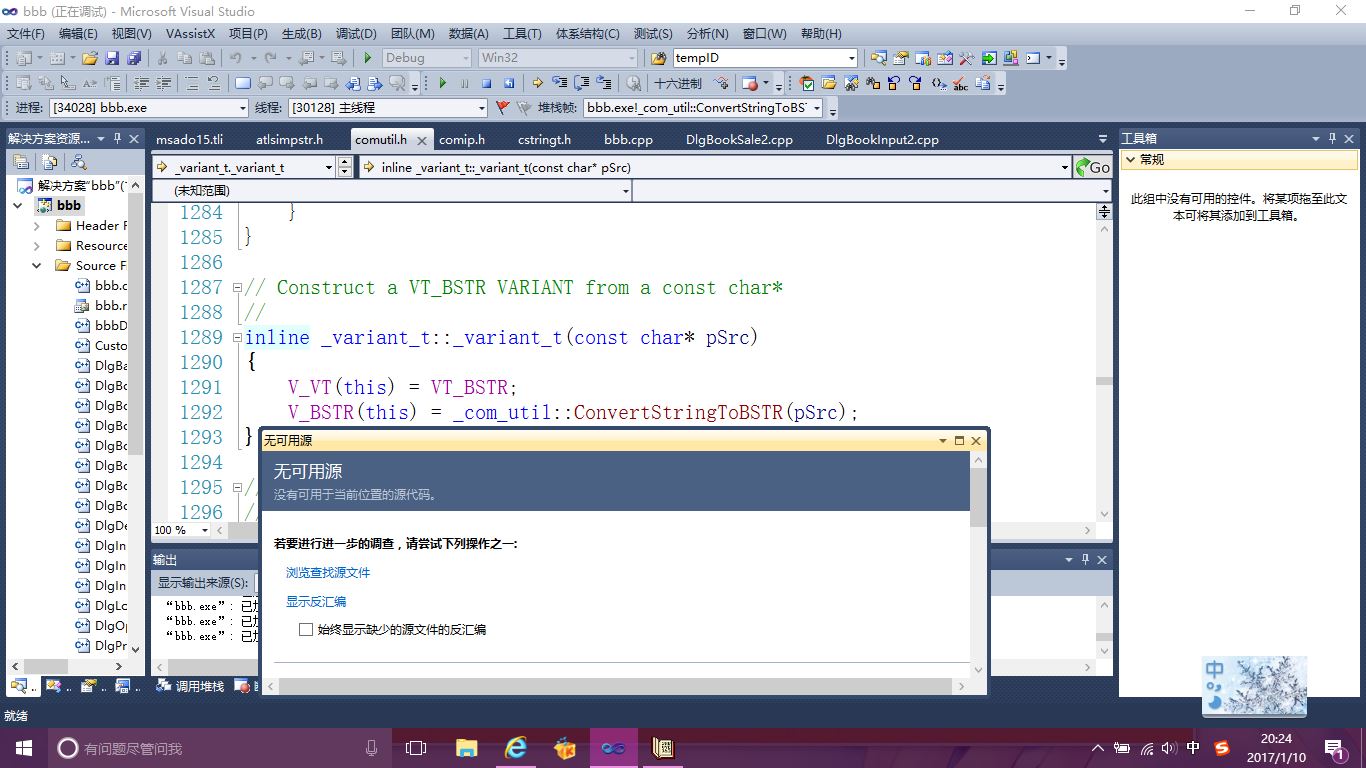Continue execution with green play in debug toolbar

pos(442,83)
